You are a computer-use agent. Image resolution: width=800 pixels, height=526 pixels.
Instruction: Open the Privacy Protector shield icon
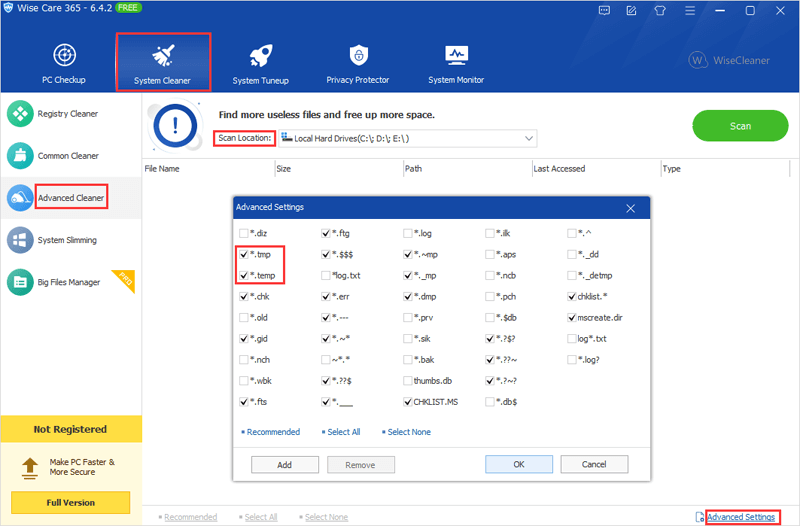(x=359, y=55)
